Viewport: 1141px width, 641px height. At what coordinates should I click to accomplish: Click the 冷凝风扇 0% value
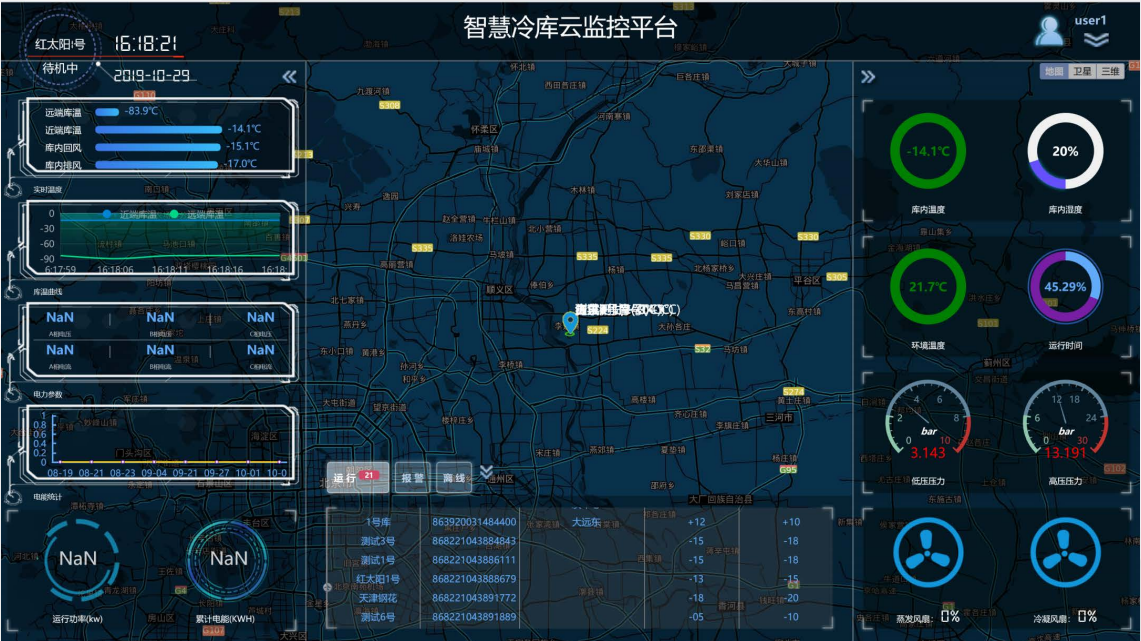pyautogui.click(x=1087, y=616)
